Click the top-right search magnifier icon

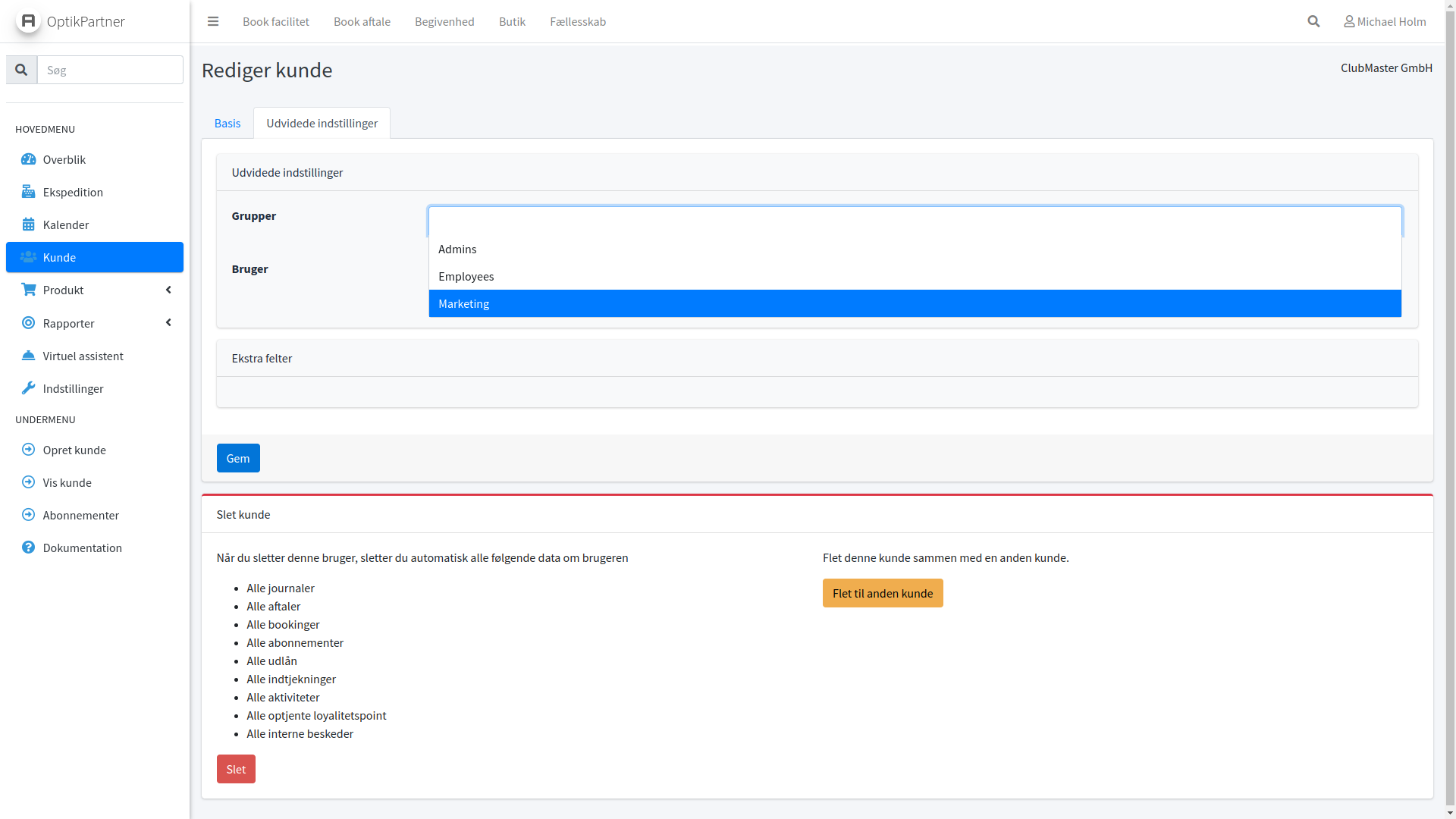coord(1313,21)
